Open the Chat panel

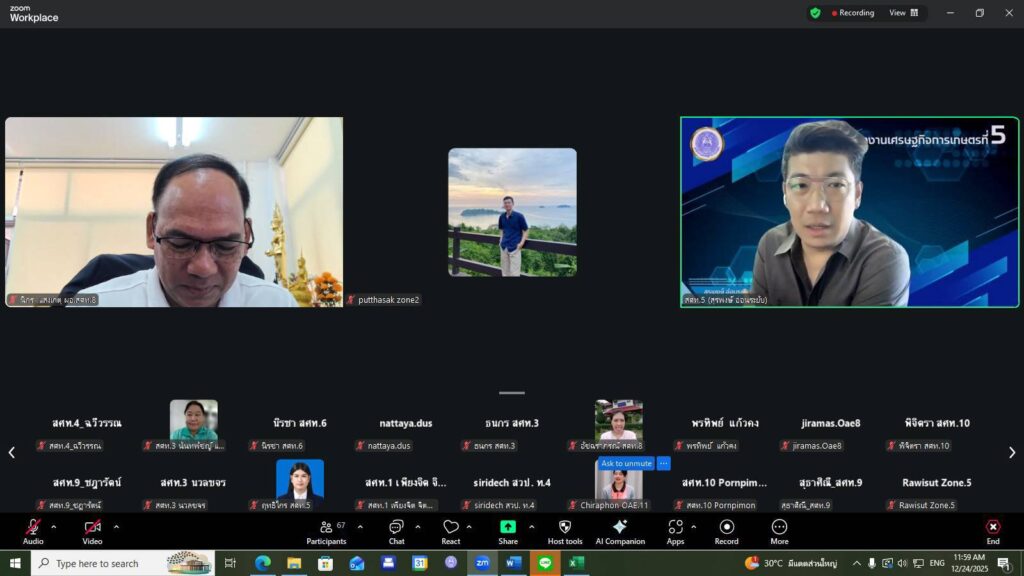pyautogui.click(x=396, y=530)
